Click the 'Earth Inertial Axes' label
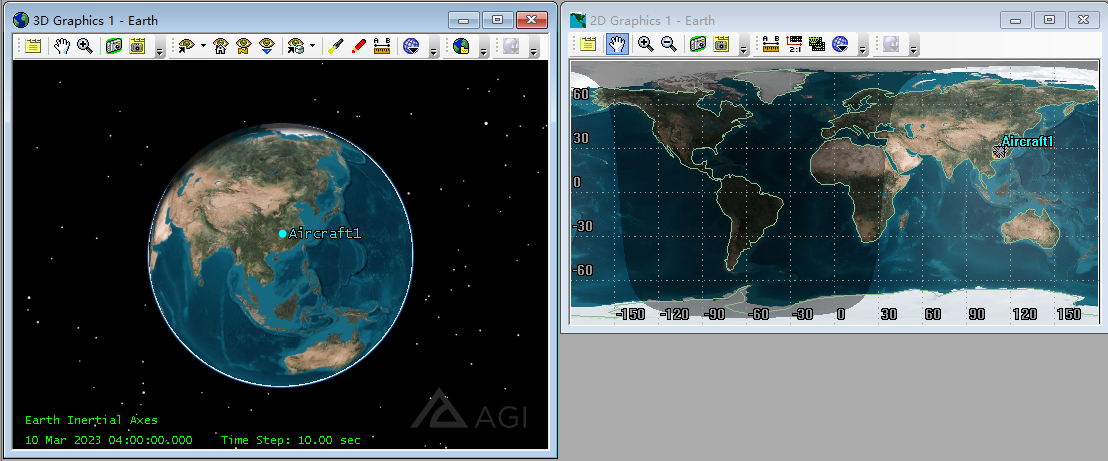1108x461 pixels. [x=91, y=420]
